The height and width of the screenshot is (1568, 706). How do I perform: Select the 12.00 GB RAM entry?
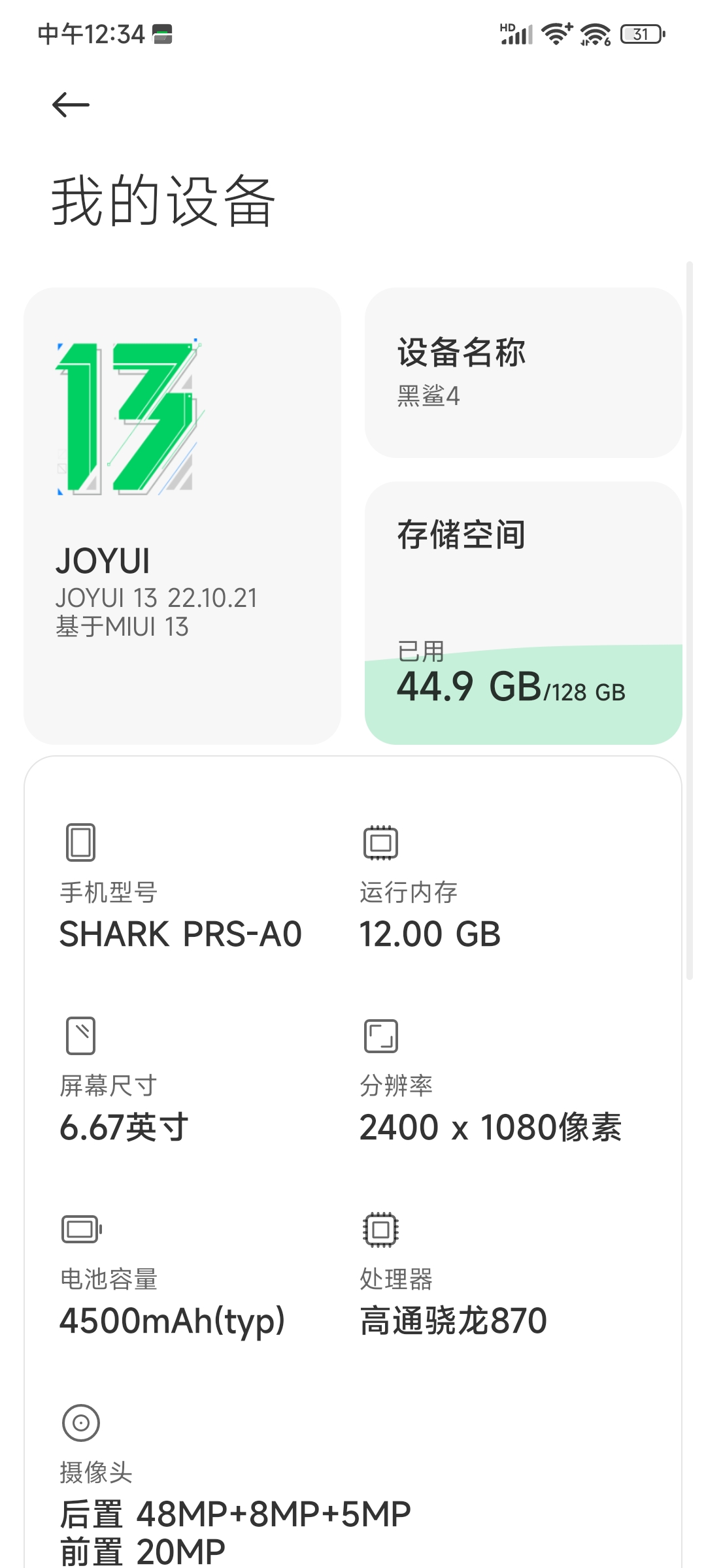pos(430,934)
